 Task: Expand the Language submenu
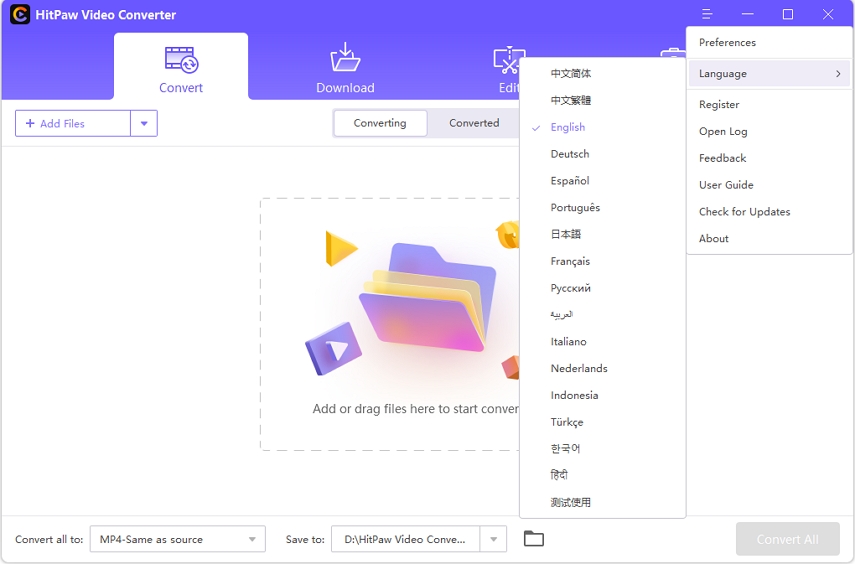[x=769, y=74]
